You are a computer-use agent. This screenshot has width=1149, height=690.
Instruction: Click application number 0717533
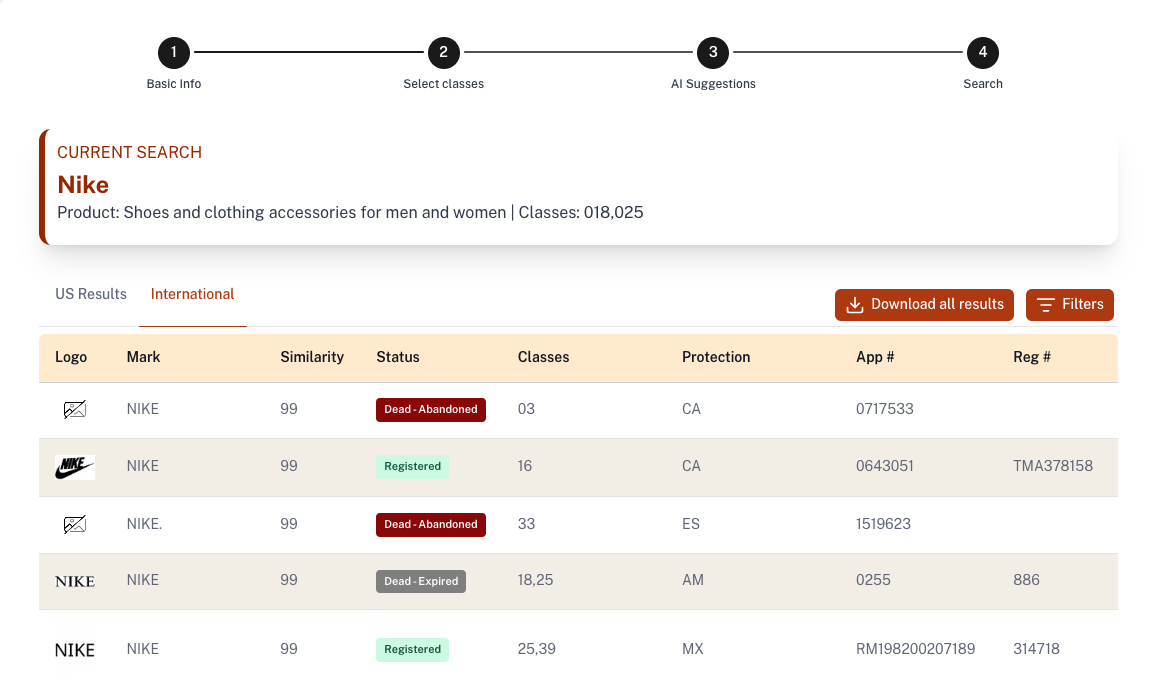884,409
